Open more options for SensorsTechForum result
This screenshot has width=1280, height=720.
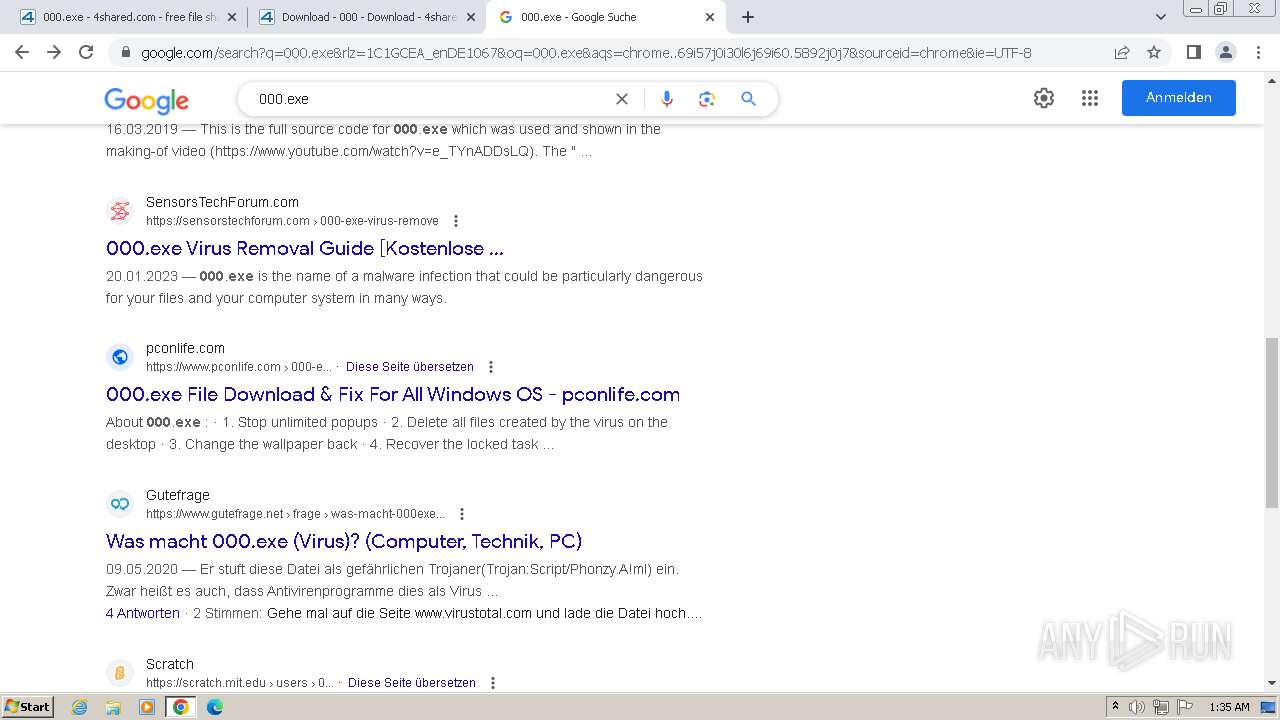(456, 221)
